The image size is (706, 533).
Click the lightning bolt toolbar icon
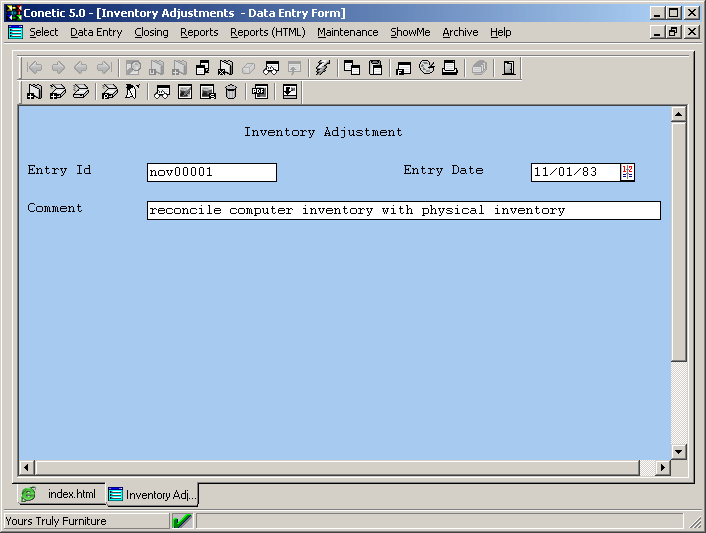(x=322, y=68)
